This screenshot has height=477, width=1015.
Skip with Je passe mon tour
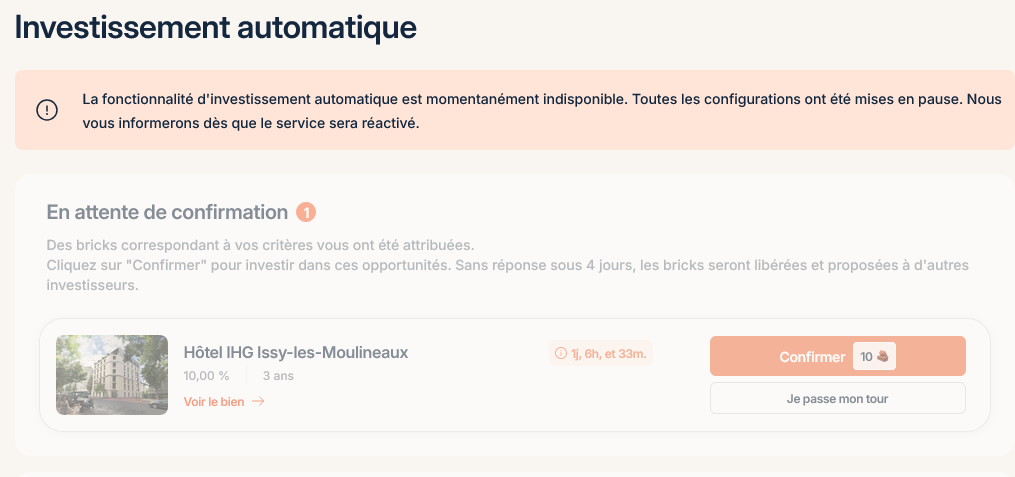[x=837, y=398]
